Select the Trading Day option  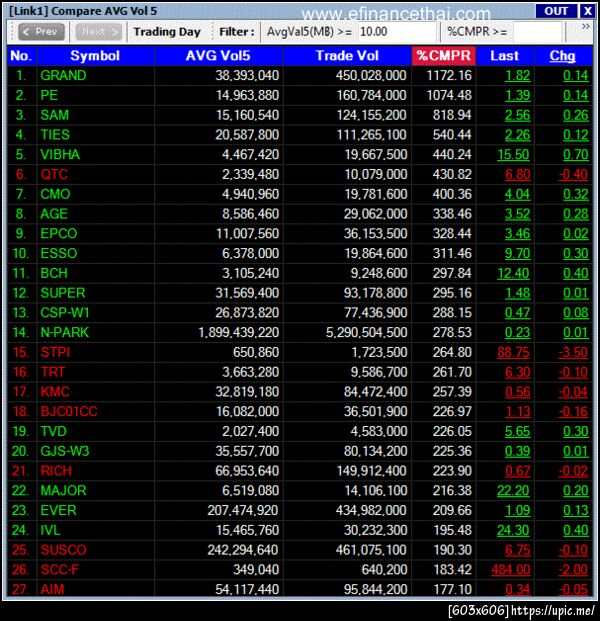(167, 32)
